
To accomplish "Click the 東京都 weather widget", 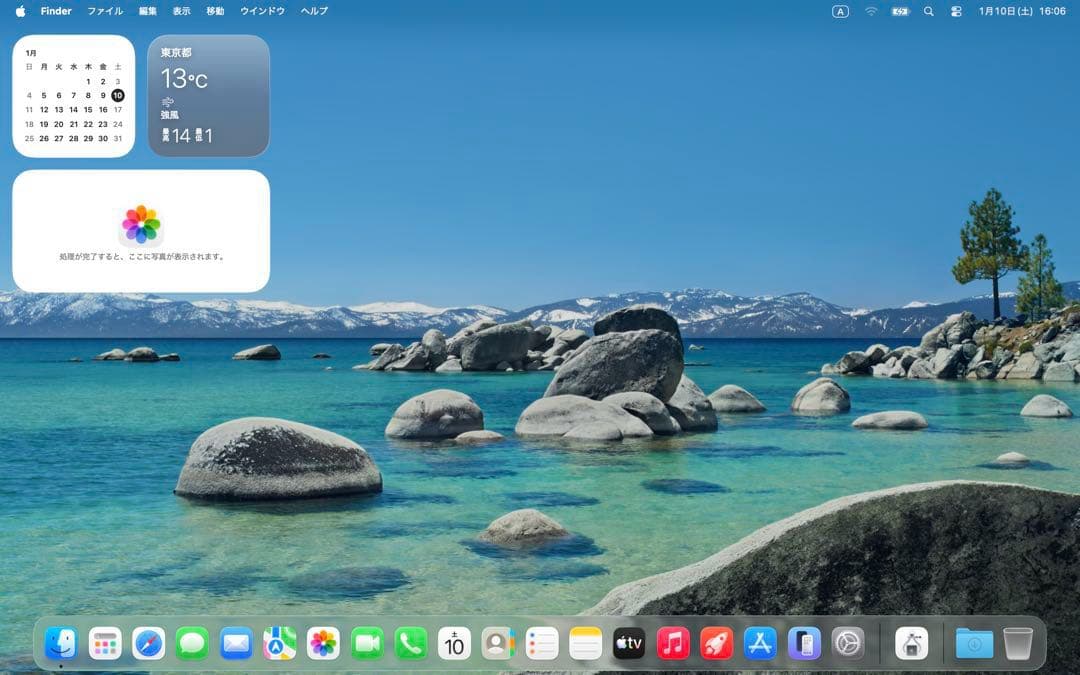I will [x=207, y=95].
